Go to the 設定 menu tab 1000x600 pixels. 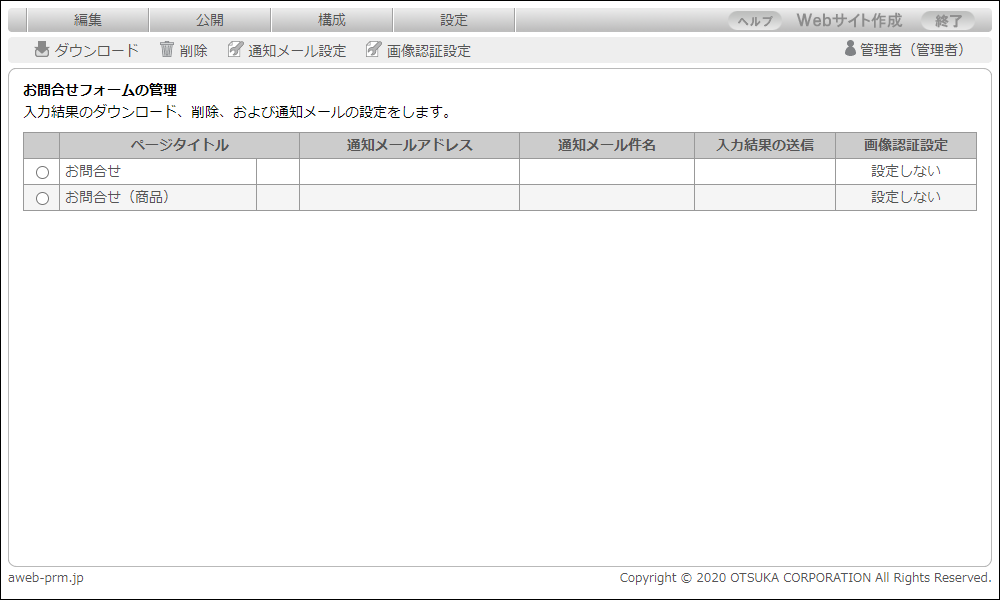click(454, 20)
